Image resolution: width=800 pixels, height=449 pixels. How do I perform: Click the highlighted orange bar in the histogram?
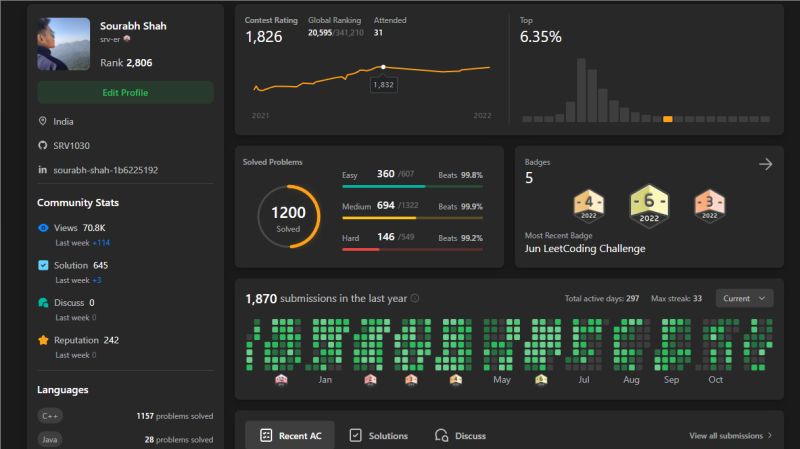(667, 119)
